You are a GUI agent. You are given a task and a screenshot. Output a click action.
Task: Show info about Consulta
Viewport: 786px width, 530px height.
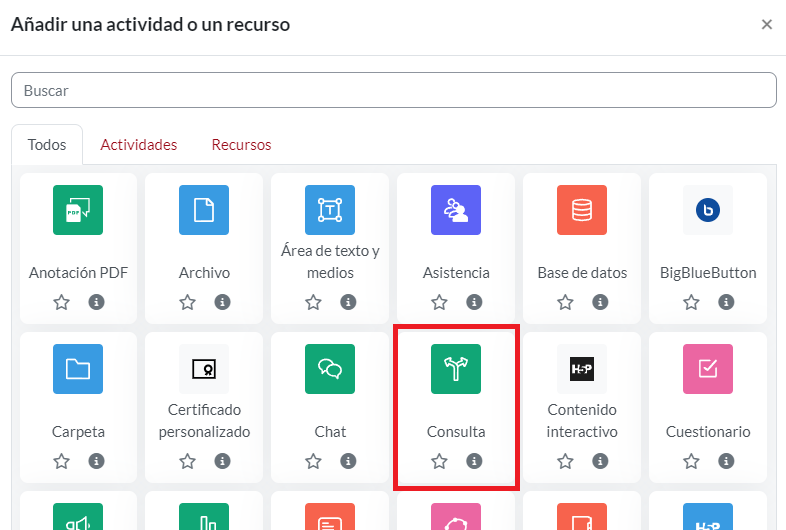click(474, 460)
